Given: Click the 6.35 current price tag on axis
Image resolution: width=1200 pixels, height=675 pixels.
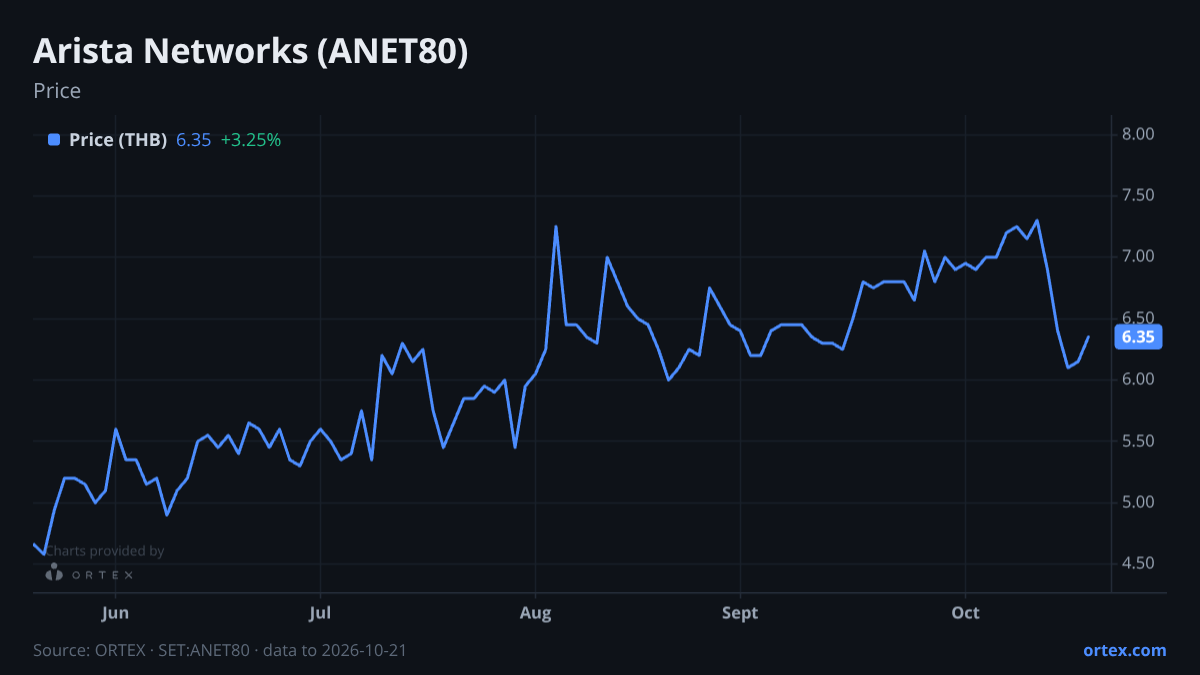Looking at the screenshot, I should click(1138, 337).
